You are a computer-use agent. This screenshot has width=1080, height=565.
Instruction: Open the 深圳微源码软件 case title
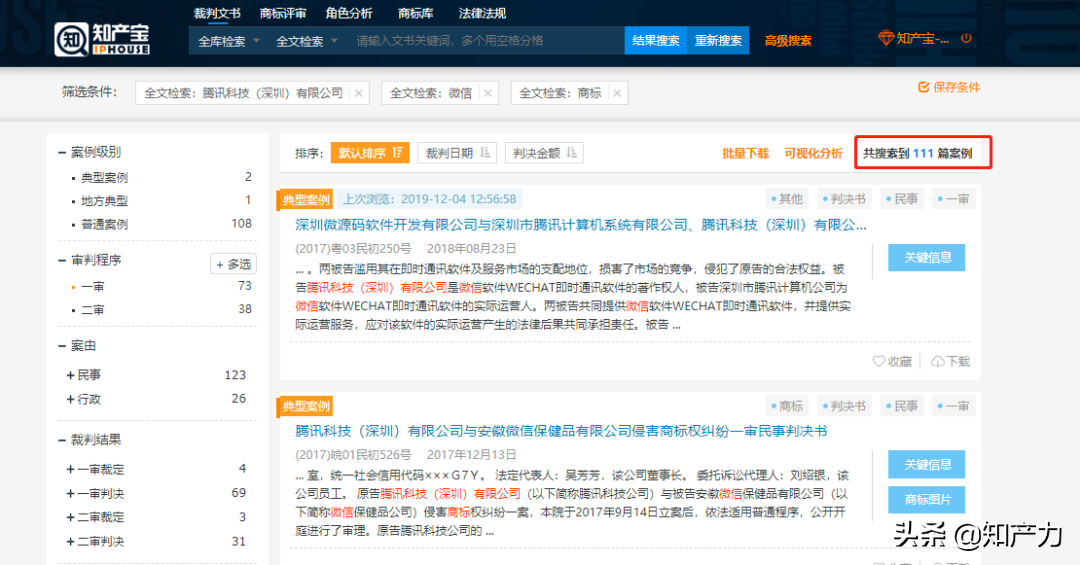(x=581, y=225)
